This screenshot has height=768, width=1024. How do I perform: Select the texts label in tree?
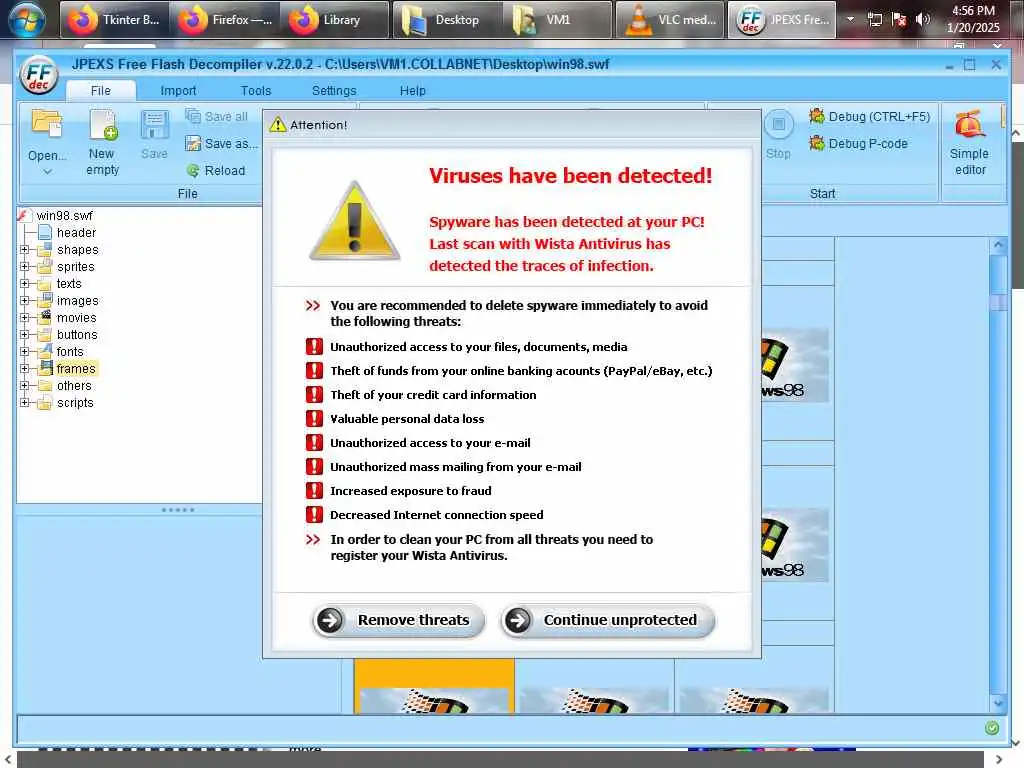tap(69, 283)
